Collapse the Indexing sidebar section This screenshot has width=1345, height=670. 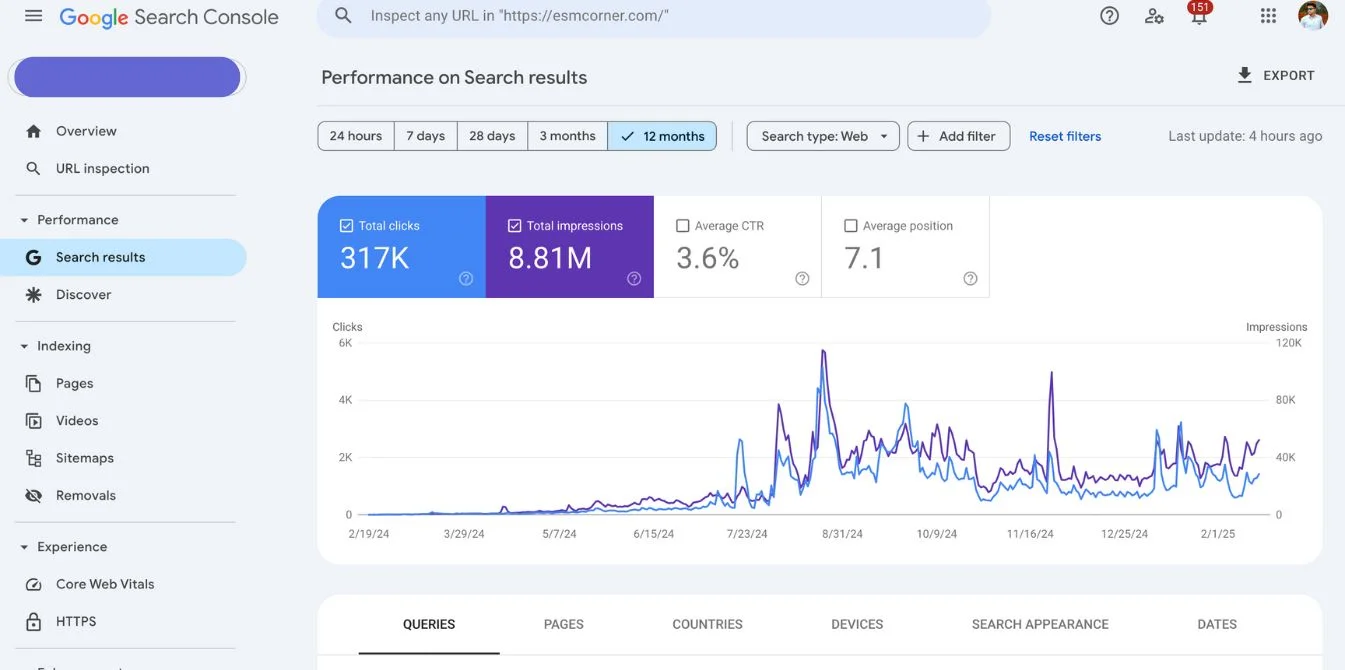tap(24, 346)
